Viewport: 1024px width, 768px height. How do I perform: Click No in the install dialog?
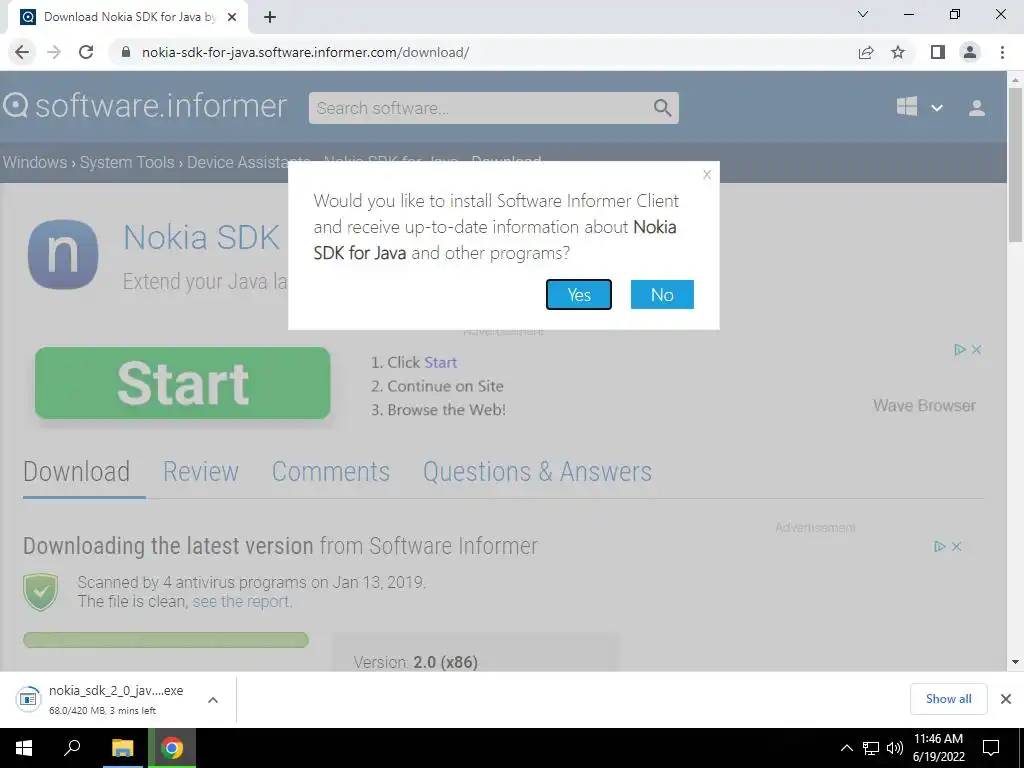[662, 295]
